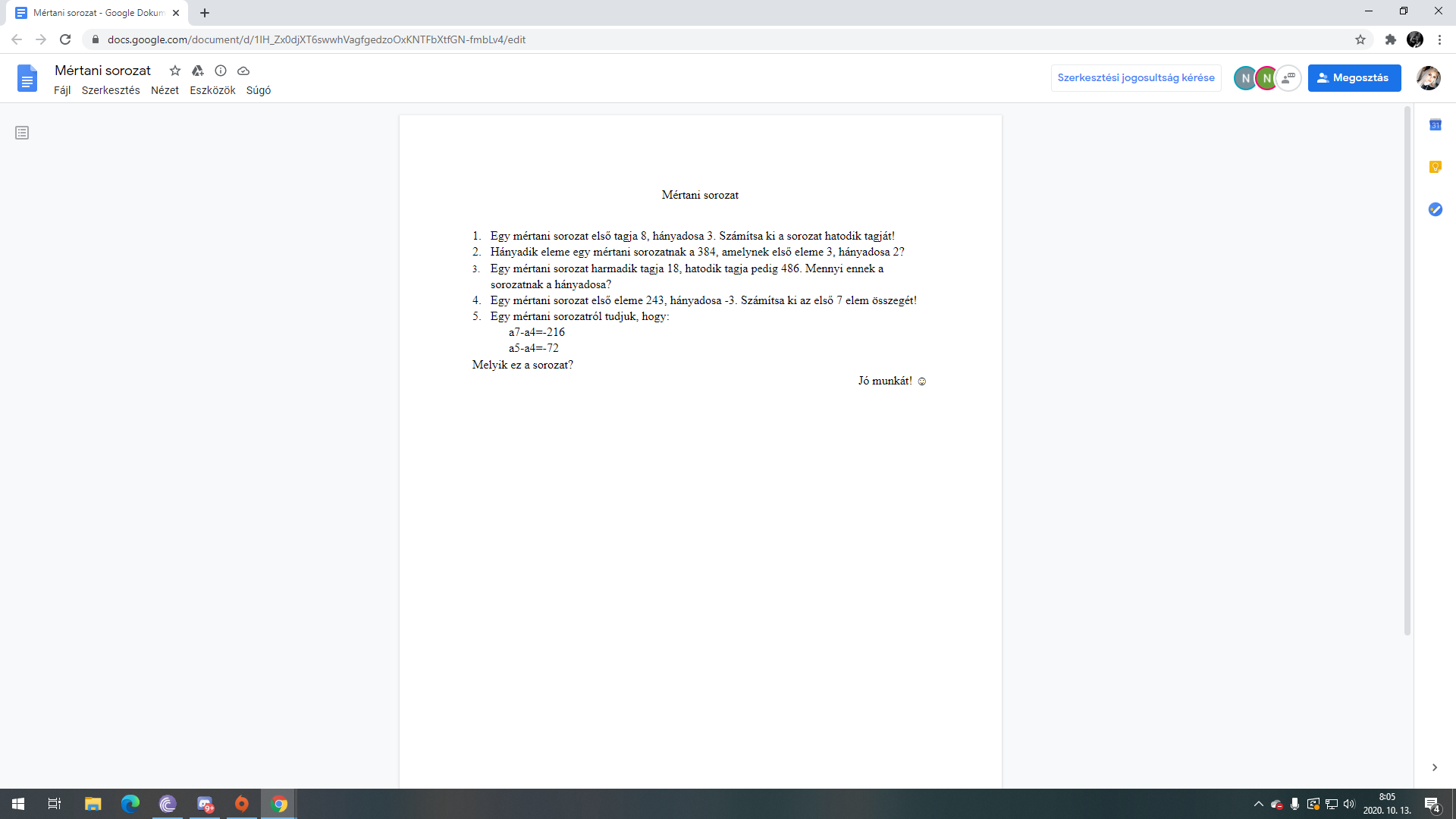Click the blue Megosztás button

pos(1354,78)
